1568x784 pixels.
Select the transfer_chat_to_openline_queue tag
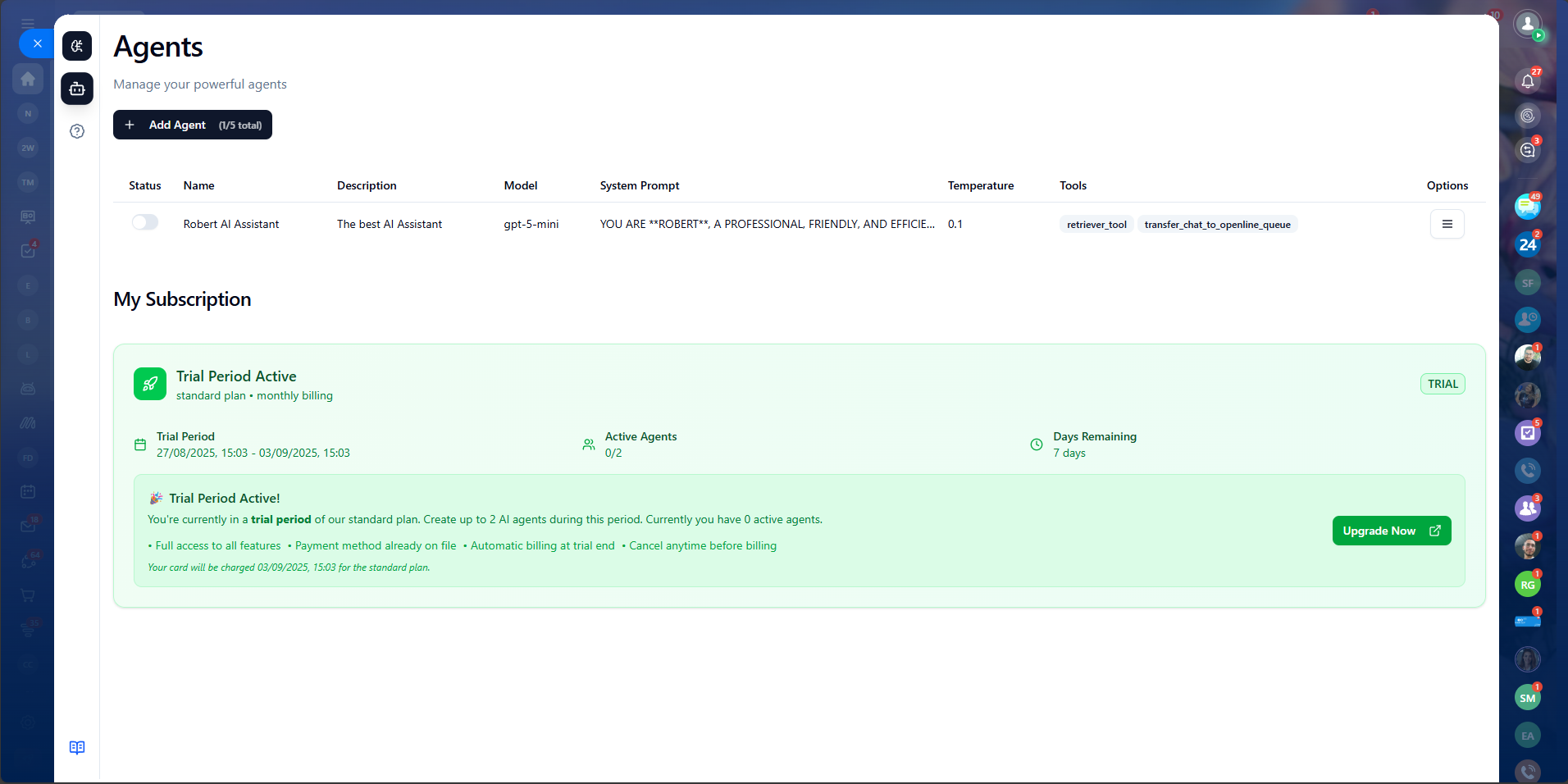pyautogui.click(x=1217, y=225)
